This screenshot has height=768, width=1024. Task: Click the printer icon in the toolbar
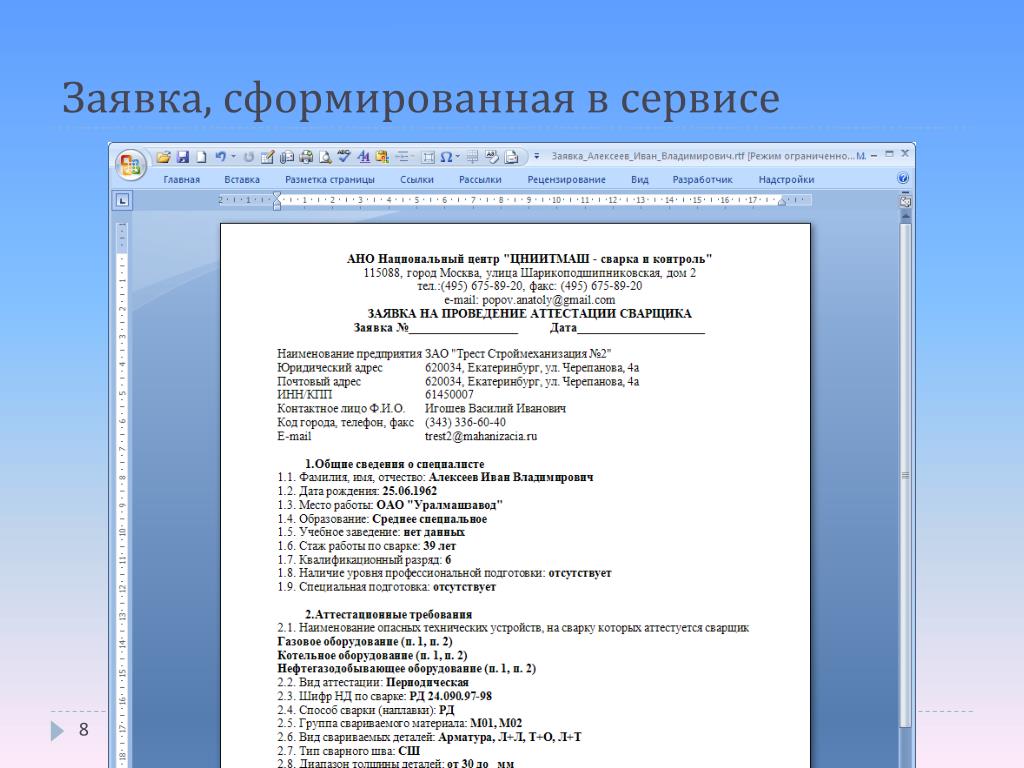pyautogui.click(x=306, y=157)
